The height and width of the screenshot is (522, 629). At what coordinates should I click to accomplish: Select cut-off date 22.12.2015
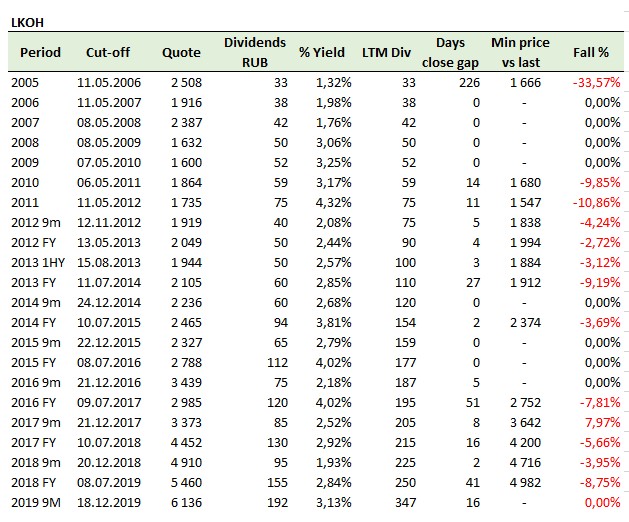[x=109, y=343]
